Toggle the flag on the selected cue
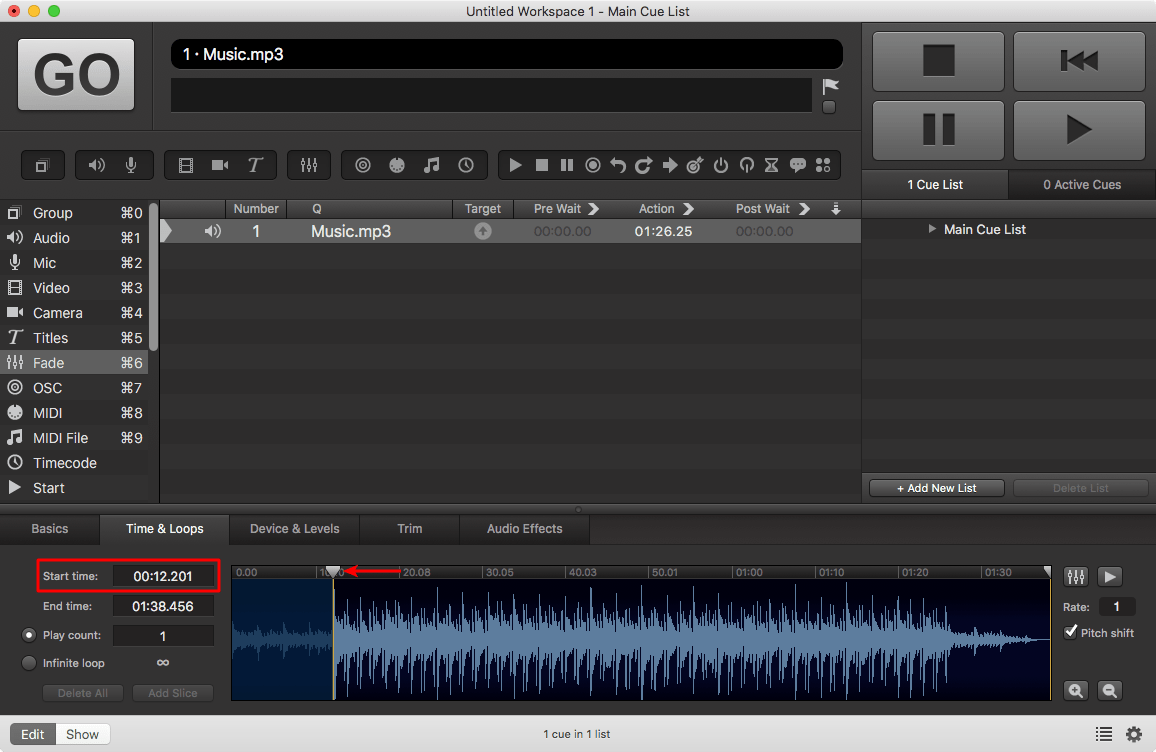Viewport: 1156px width, 752px height. [x=830, y=86]
